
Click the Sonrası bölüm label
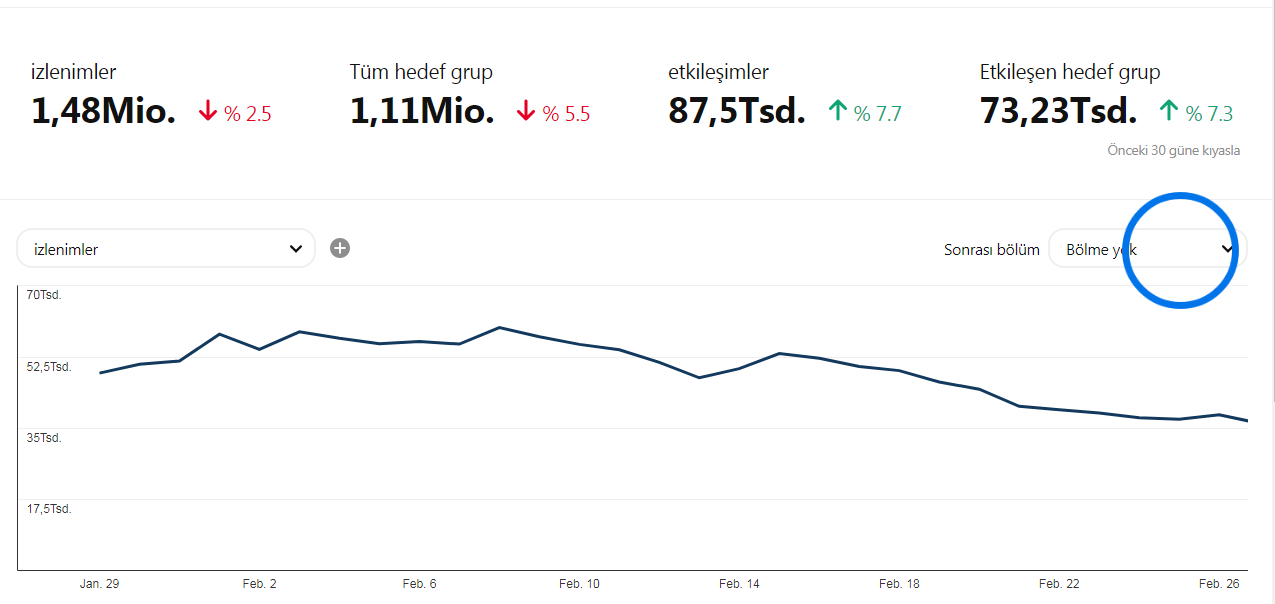pyautogui.click(x=992, y=250)
